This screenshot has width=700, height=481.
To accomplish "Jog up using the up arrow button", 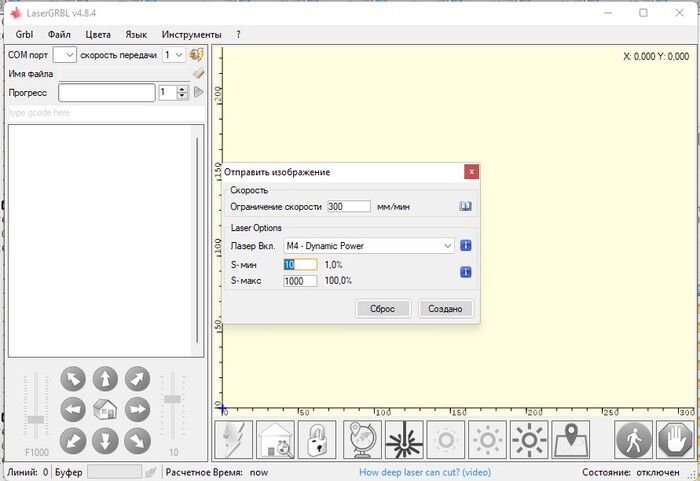I will (x=104, y=379).
